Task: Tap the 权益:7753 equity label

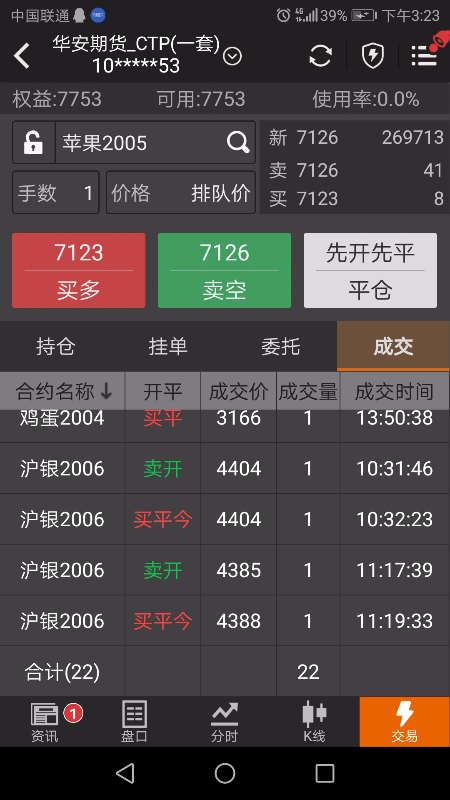Action: coord(57,99)
